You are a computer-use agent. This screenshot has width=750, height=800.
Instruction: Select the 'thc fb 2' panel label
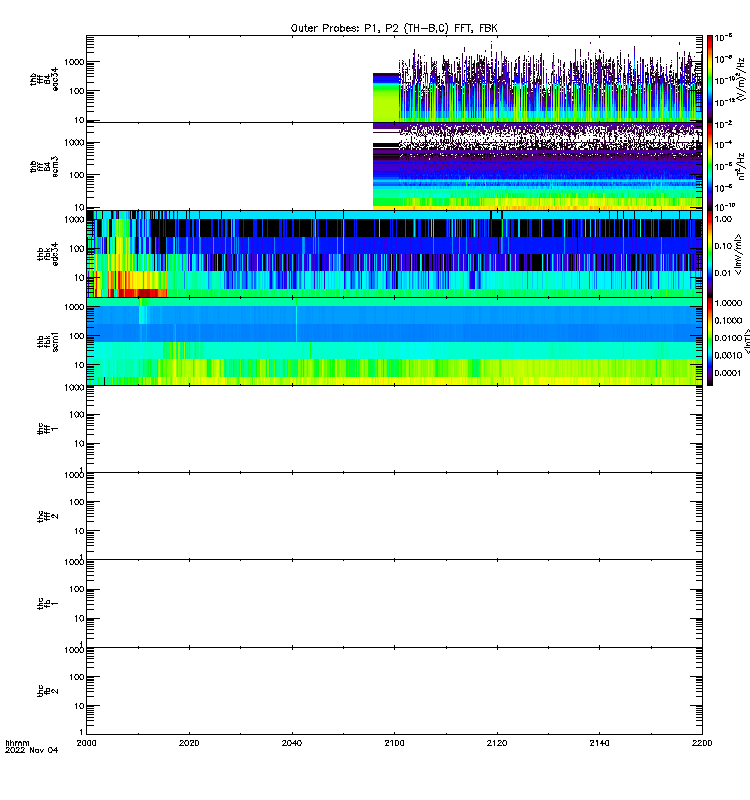[48, 691]
